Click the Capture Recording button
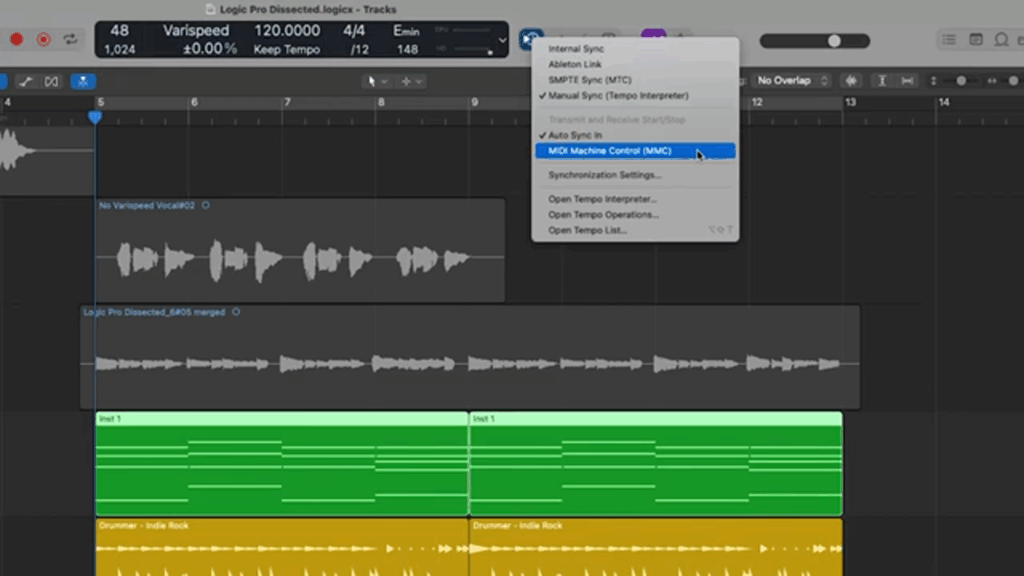1024x576 pixels. click(43, 40)
